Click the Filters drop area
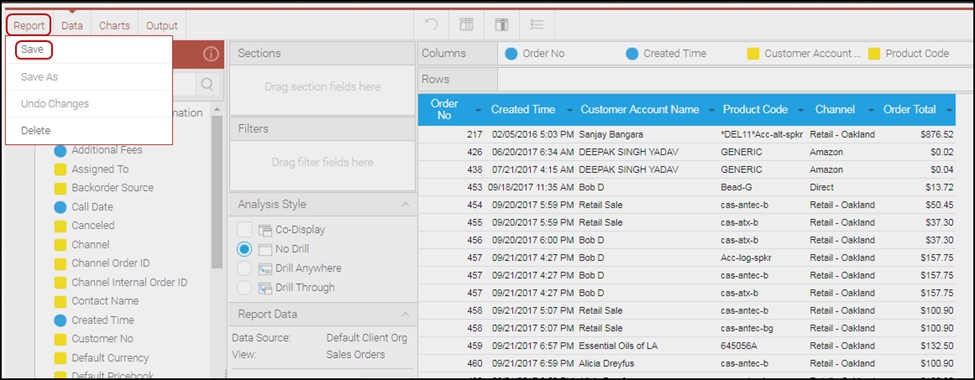 pyautogui.click(x=322, y=165)
